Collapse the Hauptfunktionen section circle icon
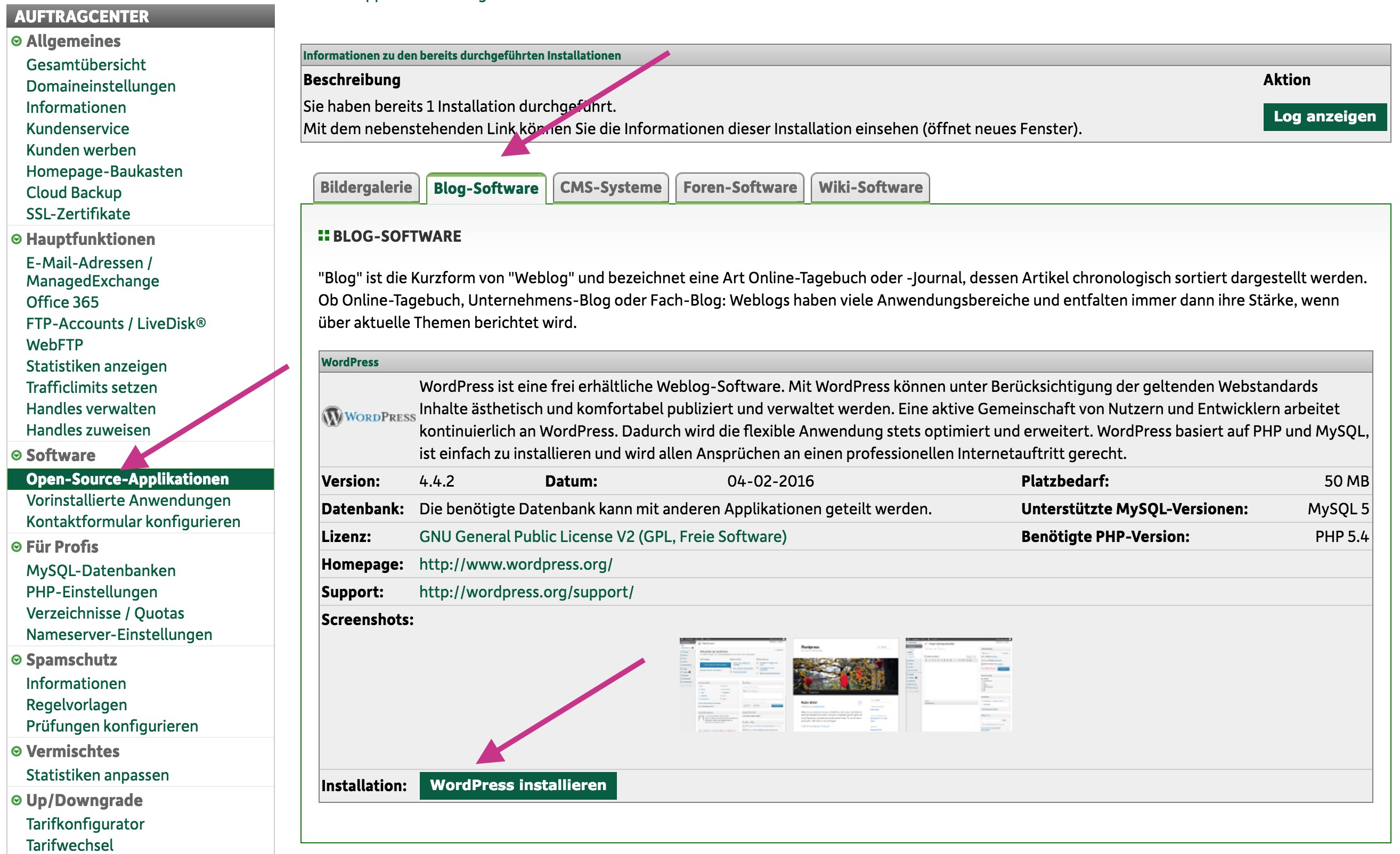Image resolution: width=1400 pixels, height=854 pixels. tap(17, 240)
